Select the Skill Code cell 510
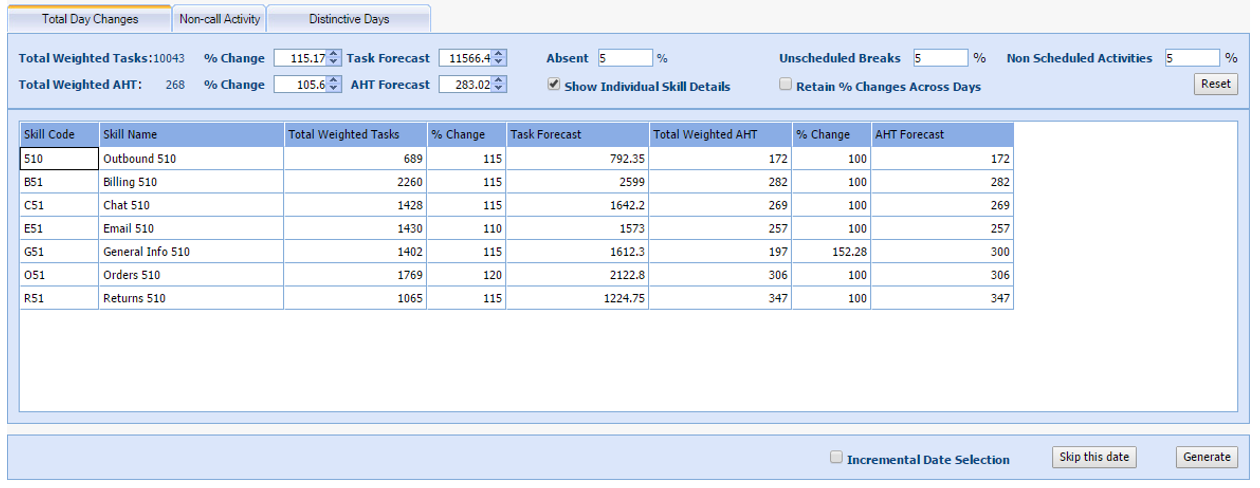Image resolution: width=1260 pixels, height=488 pixels. pyautogui.click(x=59, y=158)
